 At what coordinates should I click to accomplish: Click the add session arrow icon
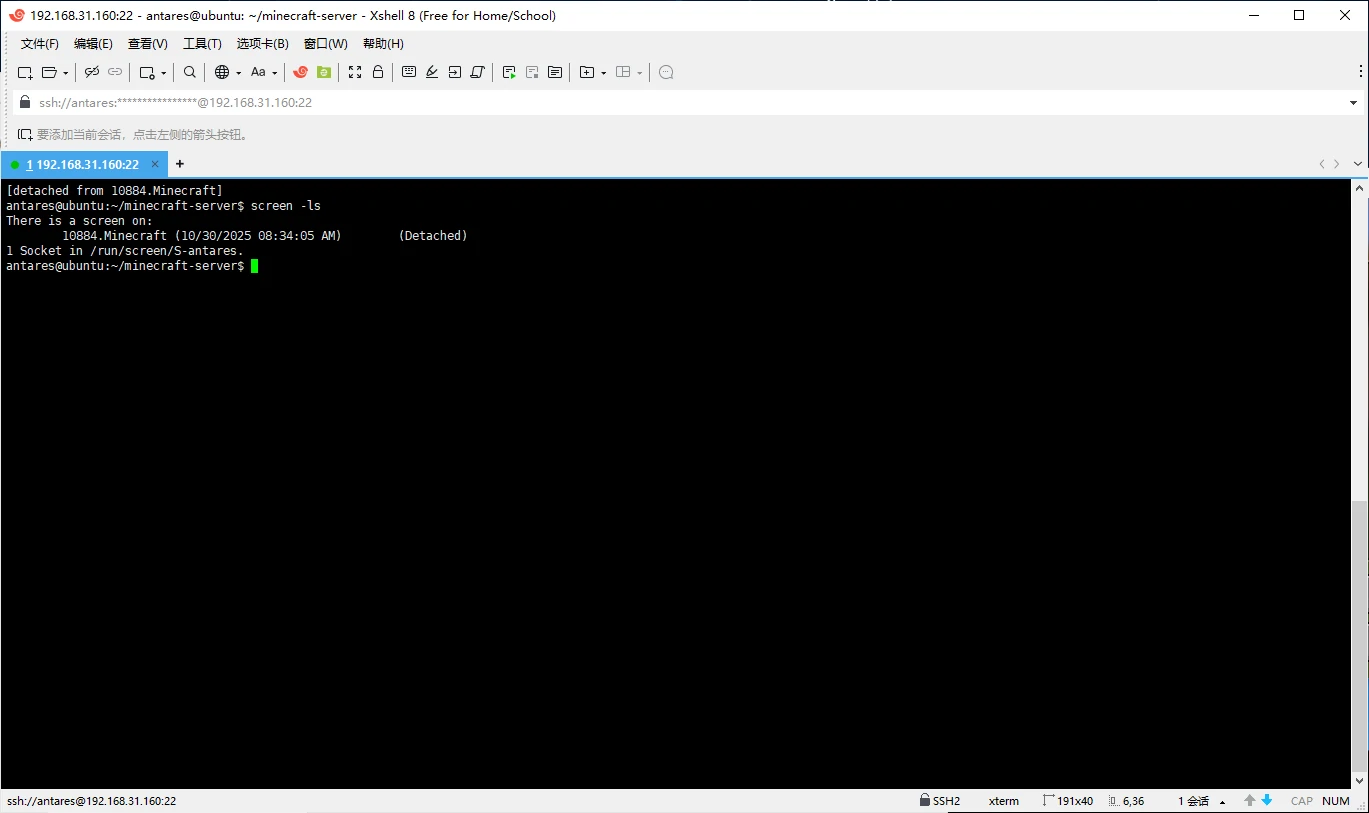tap(24, 134)
